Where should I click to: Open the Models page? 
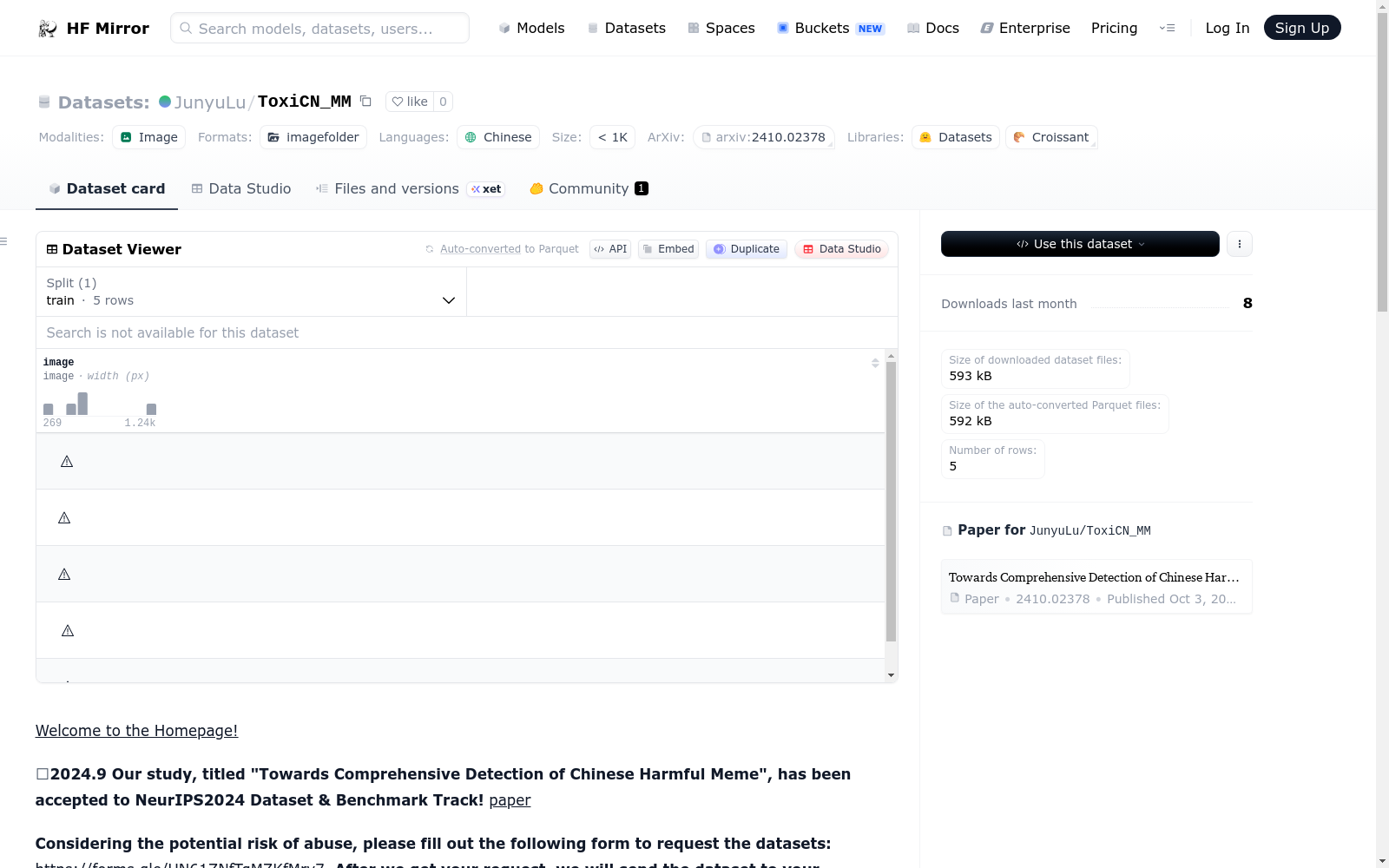point(531,28)
